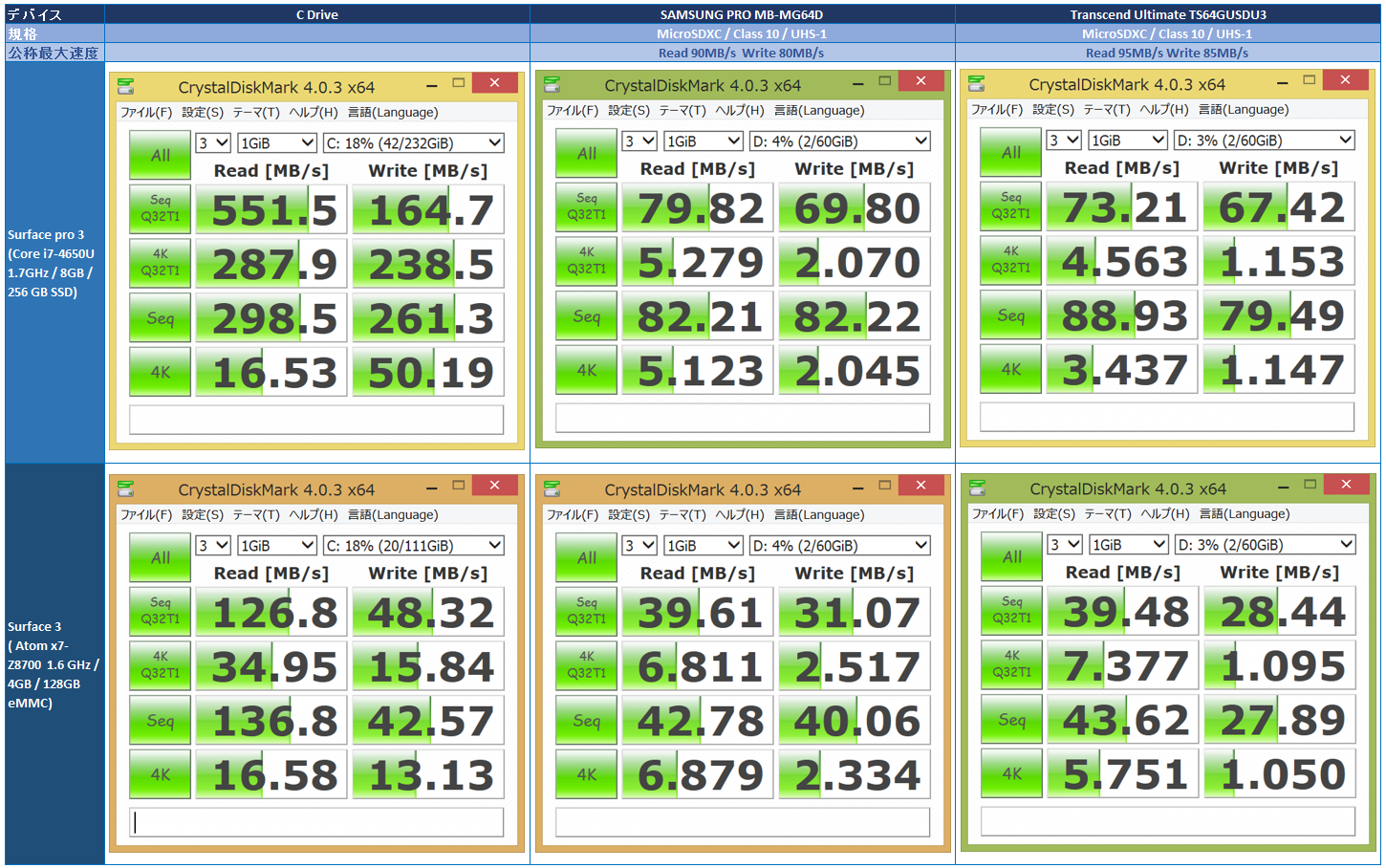Click CrystalDiskMark app icon in Surface pro 3 C Drive window

125,86
